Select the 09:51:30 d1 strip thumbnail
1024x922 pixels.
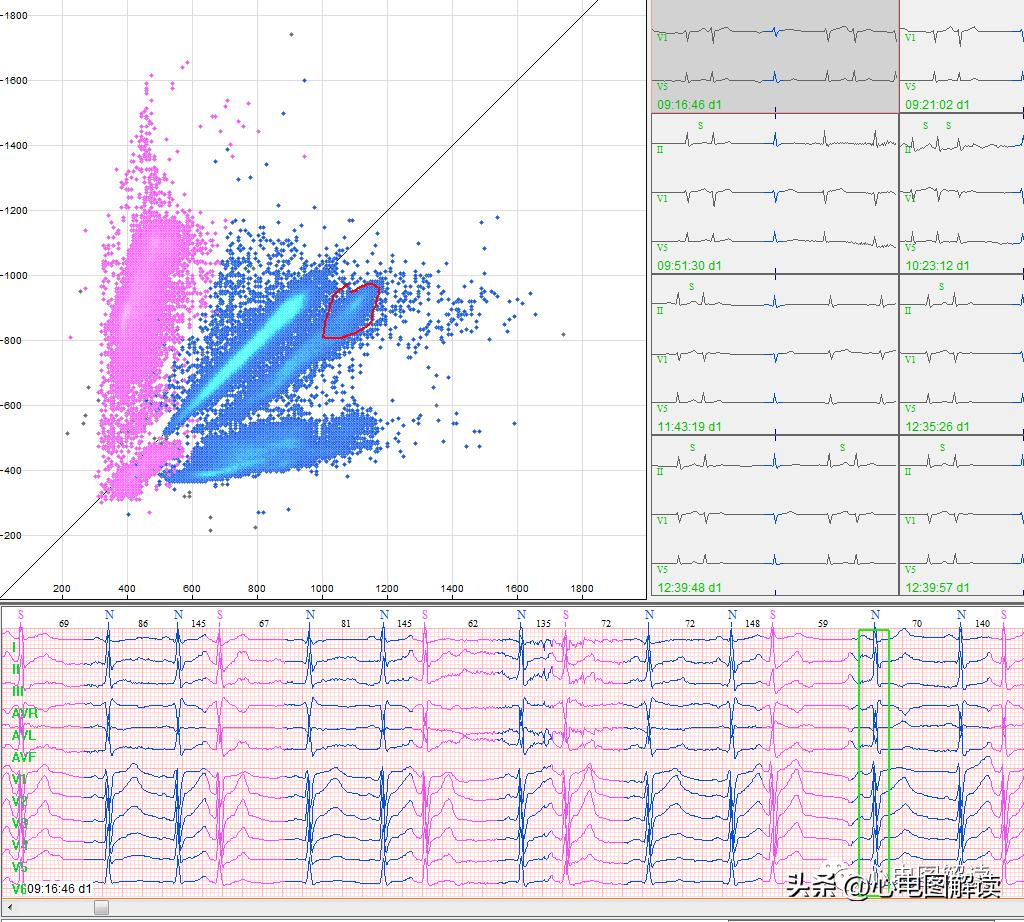pyautogui.click(x=775, y=193)
